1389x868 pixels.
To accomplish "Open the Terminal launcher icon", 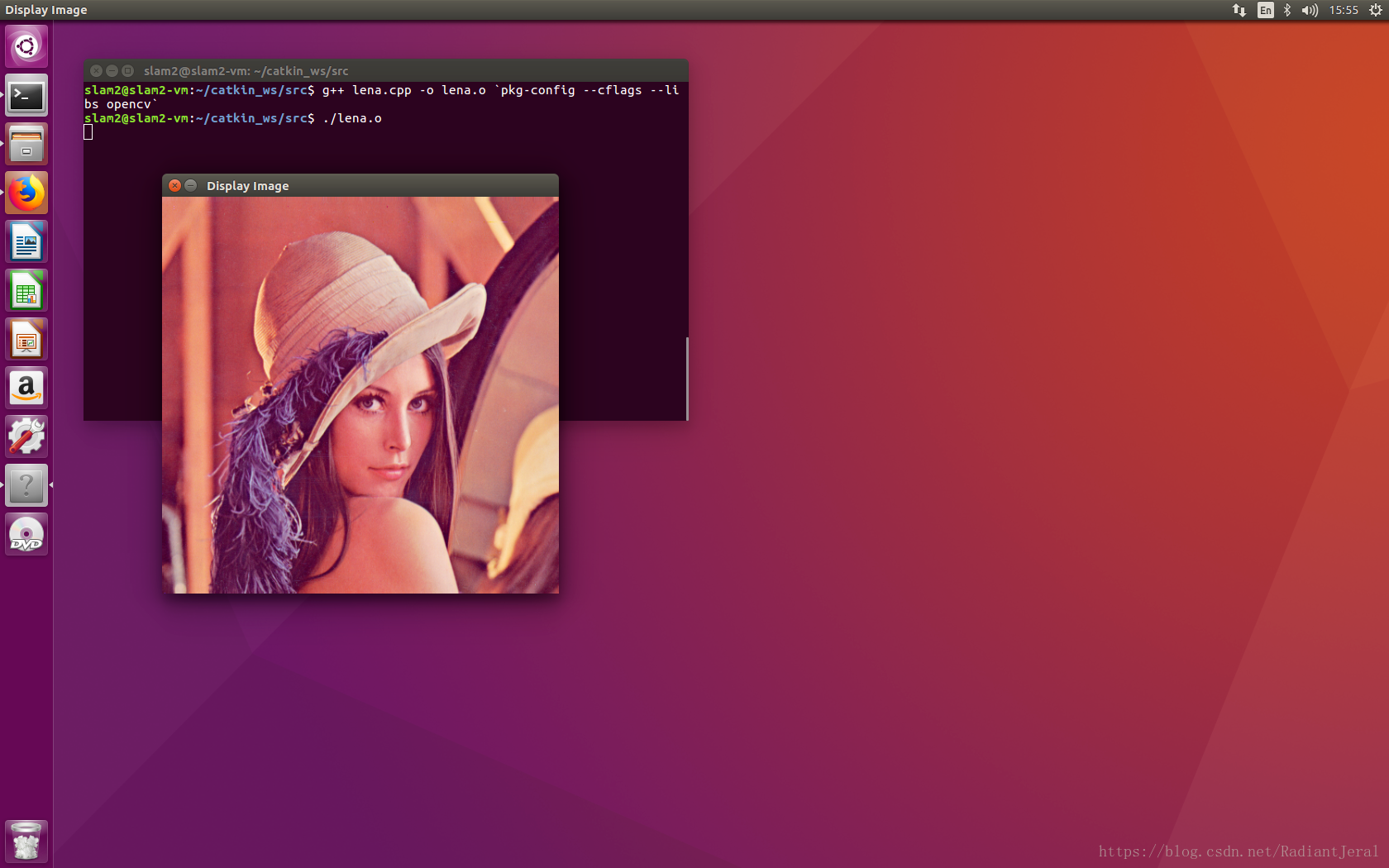I will click(26, 95).
